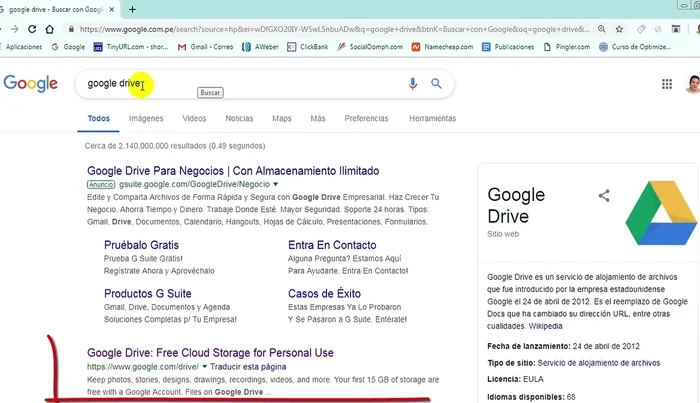The image size is (700, 403).
Task: Click the Tipo de sitio label
Action: pos(511,363)
